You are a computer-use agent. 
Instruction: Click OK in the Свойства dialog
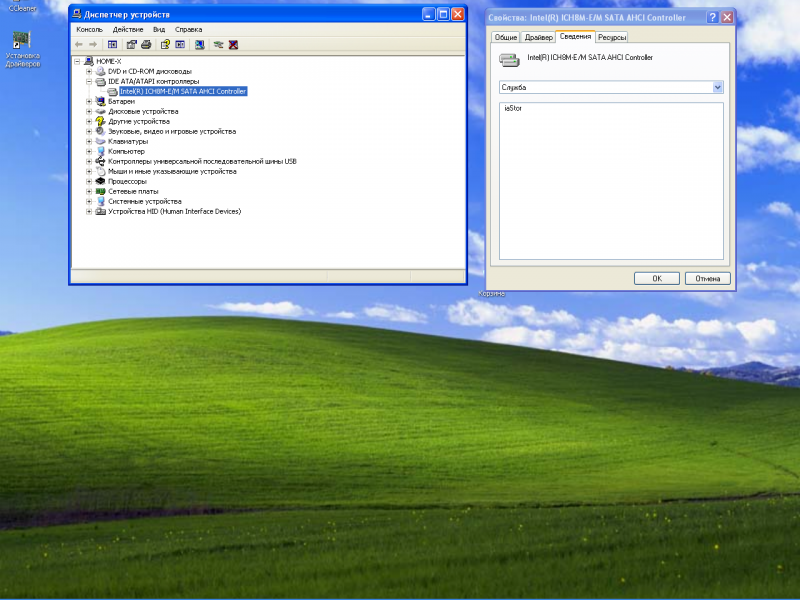[x=657, y=279]
